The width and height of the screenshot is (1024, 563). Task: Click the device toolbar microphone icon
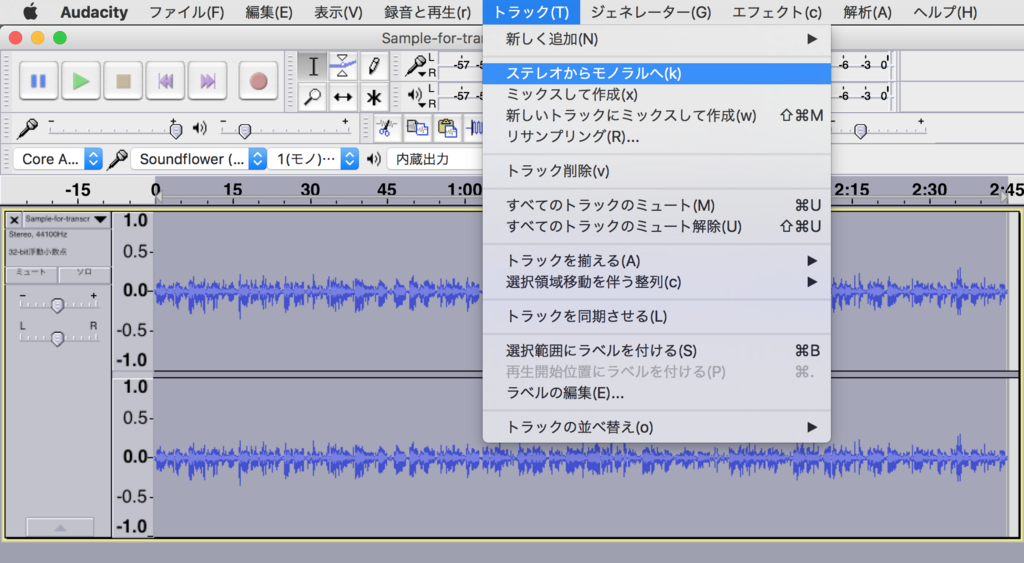tap(118, 159)
